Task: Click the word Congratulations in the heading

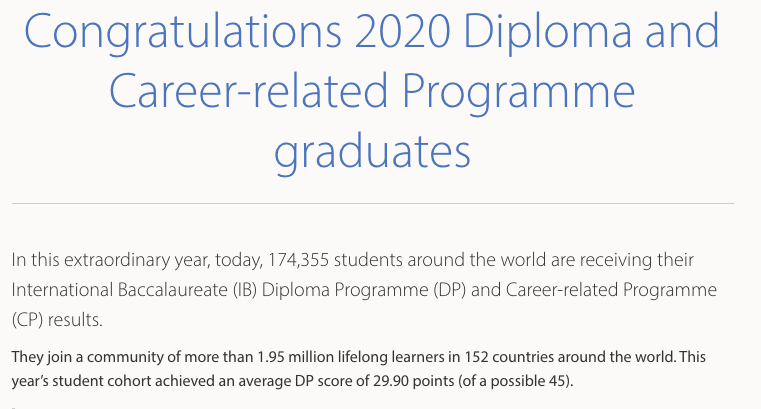Action: pos(183,32)
